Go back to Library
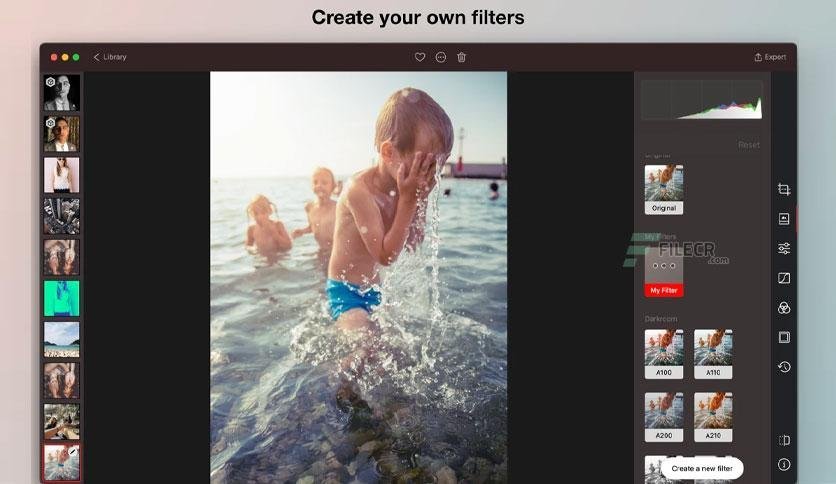This screenshot has width=836, height=484. click(110, 57)
